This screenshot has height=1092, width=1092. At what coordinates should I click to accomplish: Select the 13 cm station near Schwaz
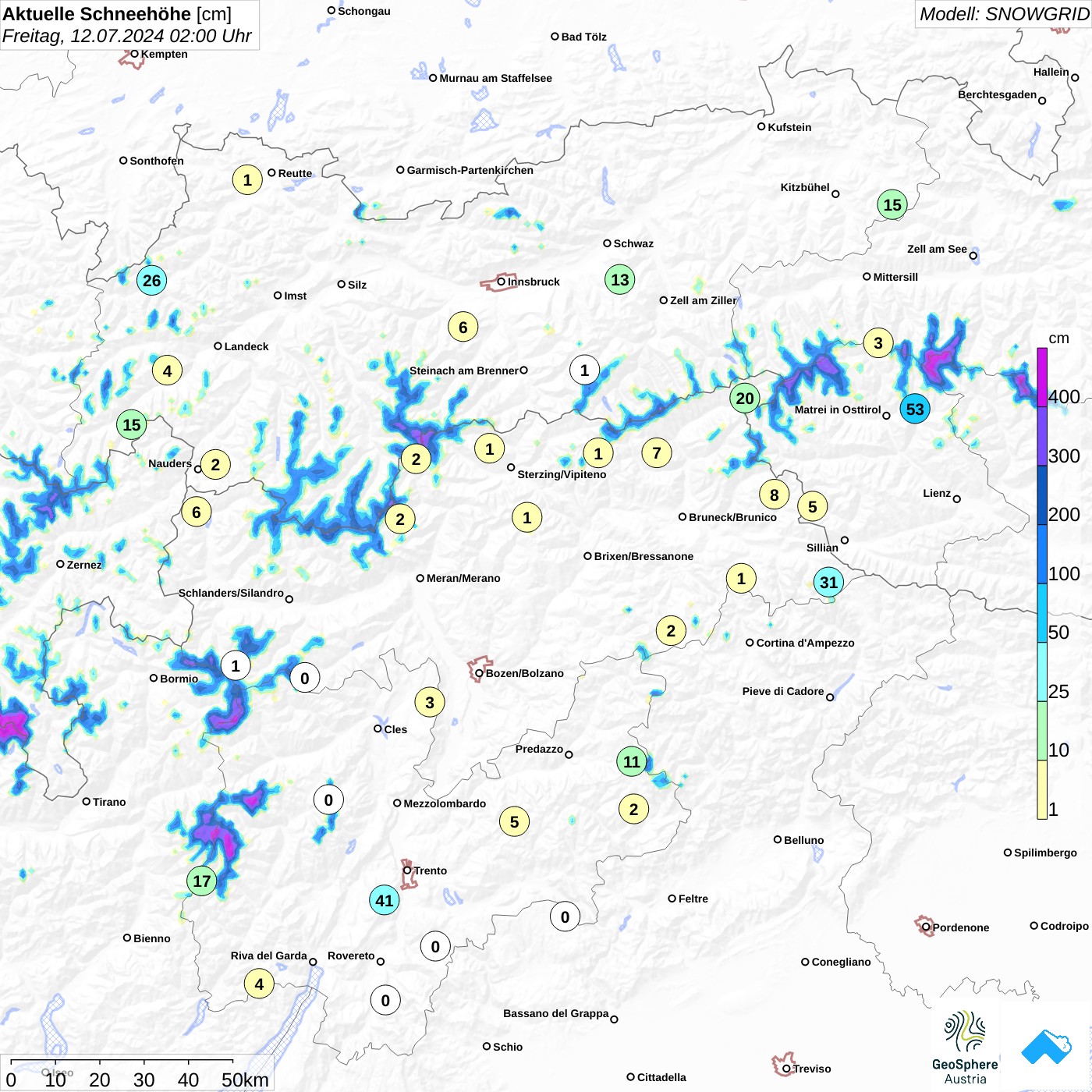pos(620,280)
